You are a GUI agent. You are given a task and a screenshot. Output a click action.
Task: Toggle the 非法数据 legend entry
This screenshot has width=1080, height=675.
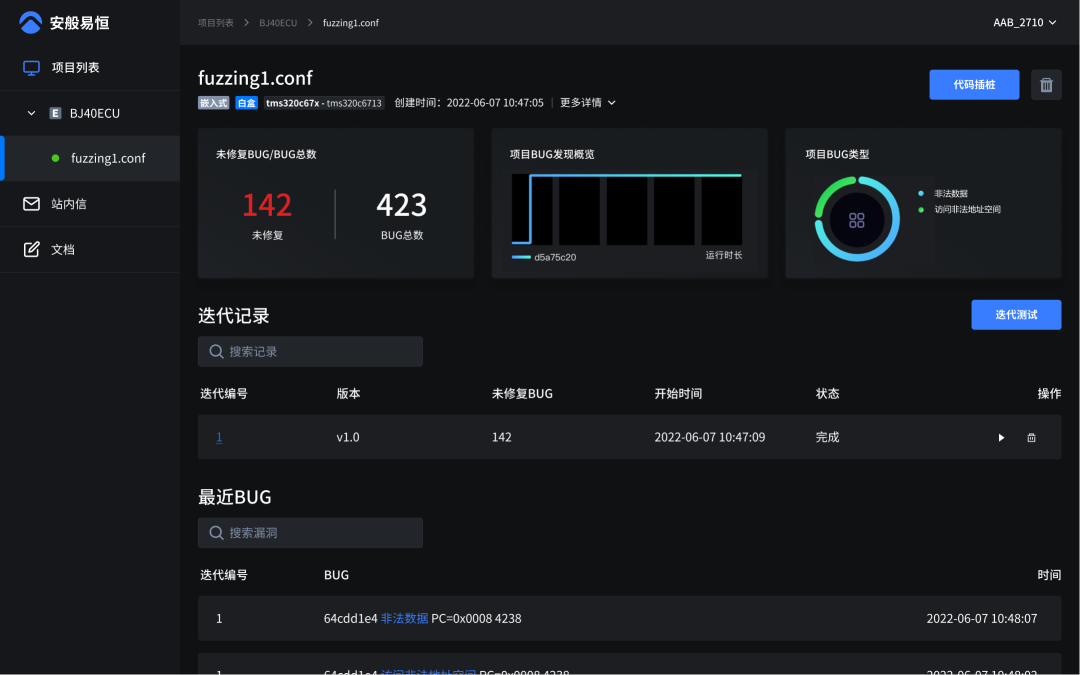tap(950, 193)
